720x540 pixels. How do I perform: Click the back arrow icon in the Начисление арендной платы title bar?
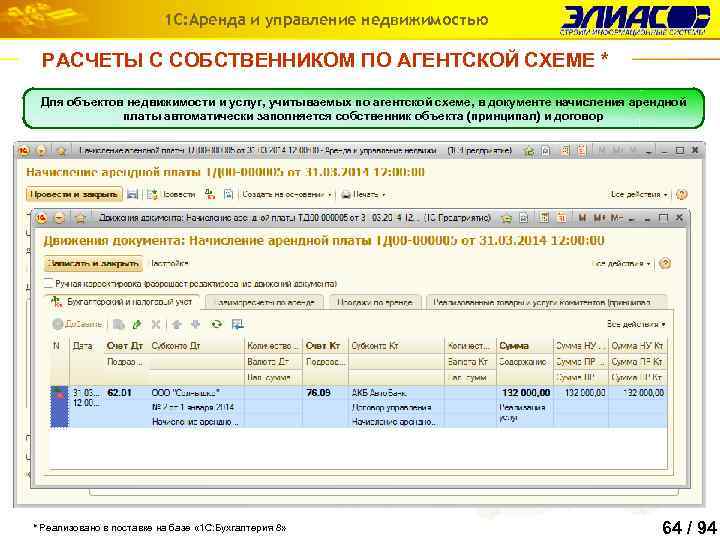[x=41, y=150]
